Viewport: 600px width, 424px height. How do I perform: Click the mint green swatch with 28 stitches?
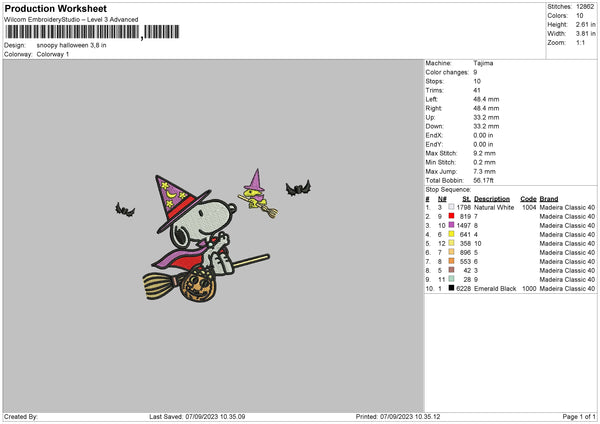point(451,279)
